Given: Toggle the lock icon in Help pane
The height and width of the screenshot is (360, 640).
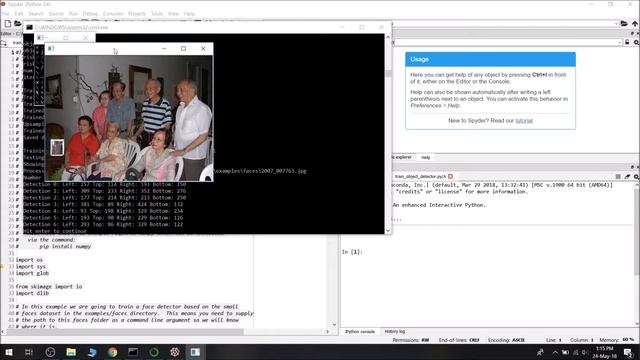Looking at the screenshot, I should point(627,42).
